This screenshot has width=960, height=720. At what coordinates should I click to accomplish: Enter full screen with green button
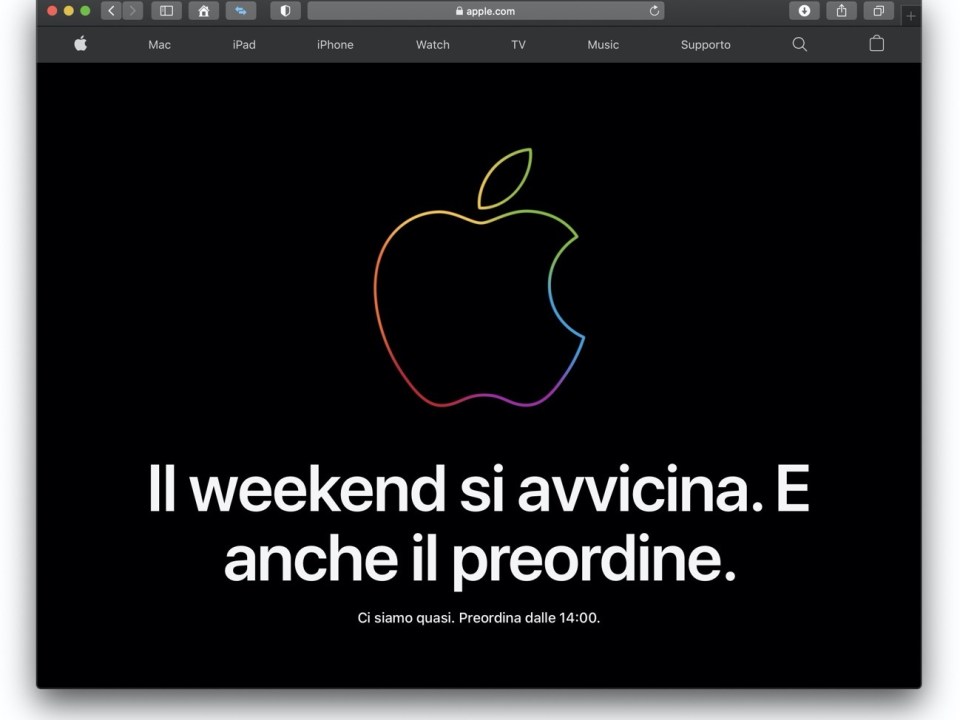point(85,10)
